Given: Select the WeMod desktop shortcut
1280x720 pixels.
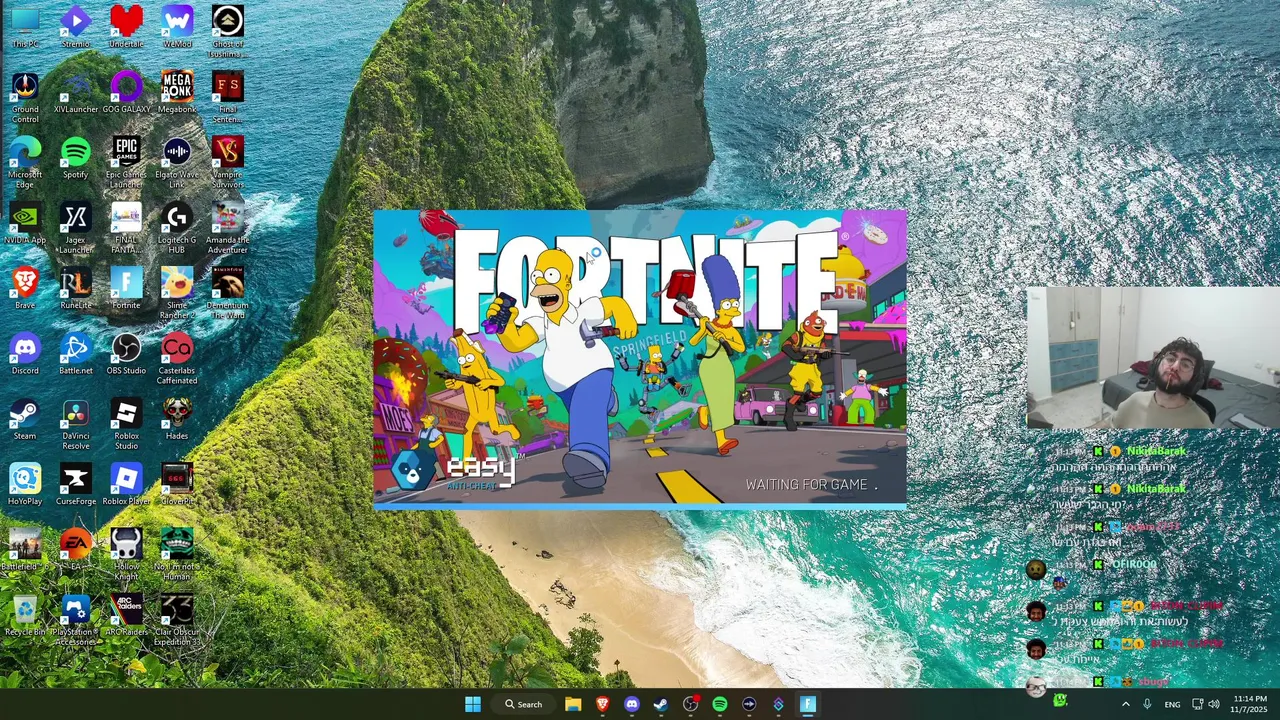Looking at the screenshot, I should tap(177, 27).
